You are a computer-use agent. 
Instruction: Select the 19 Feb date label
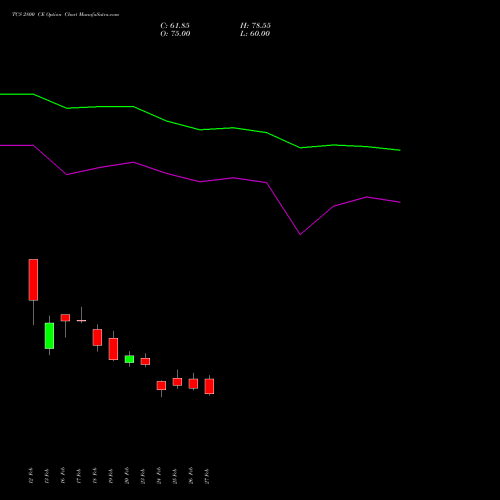(x=111, y=476)
